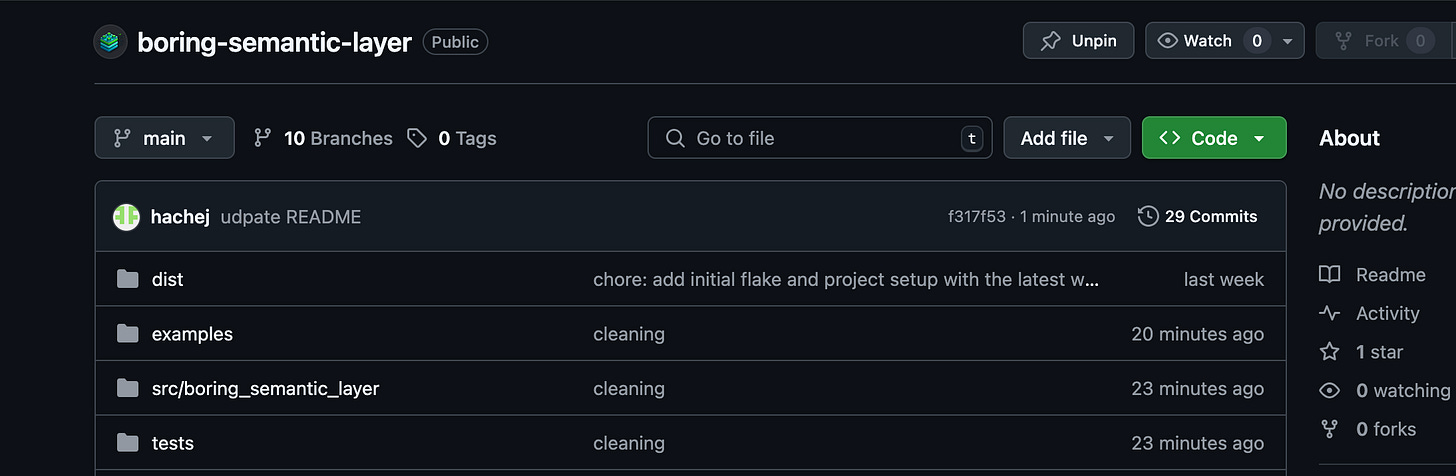Click the Activity pulse icon

1329,313
